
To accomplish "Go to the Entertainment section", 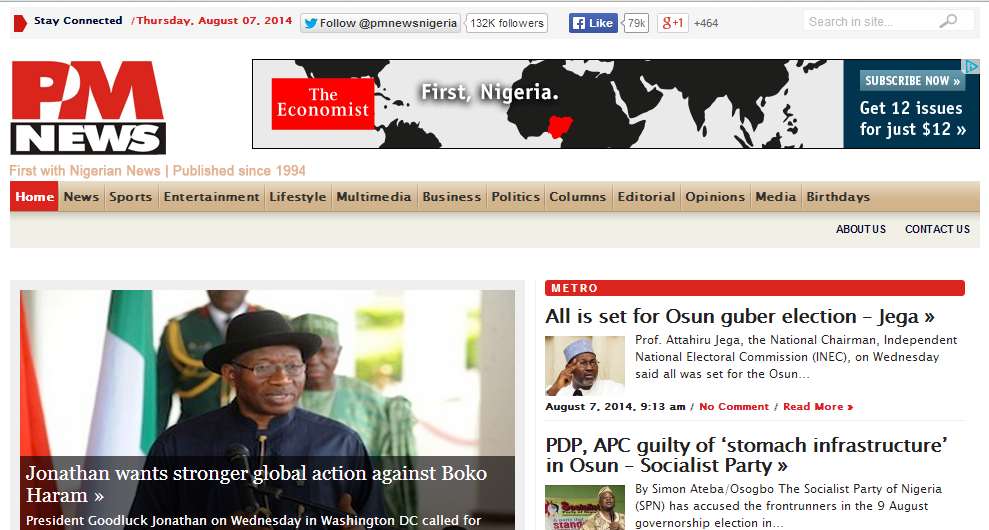I will pyautogui.click(x=211, y=196).
